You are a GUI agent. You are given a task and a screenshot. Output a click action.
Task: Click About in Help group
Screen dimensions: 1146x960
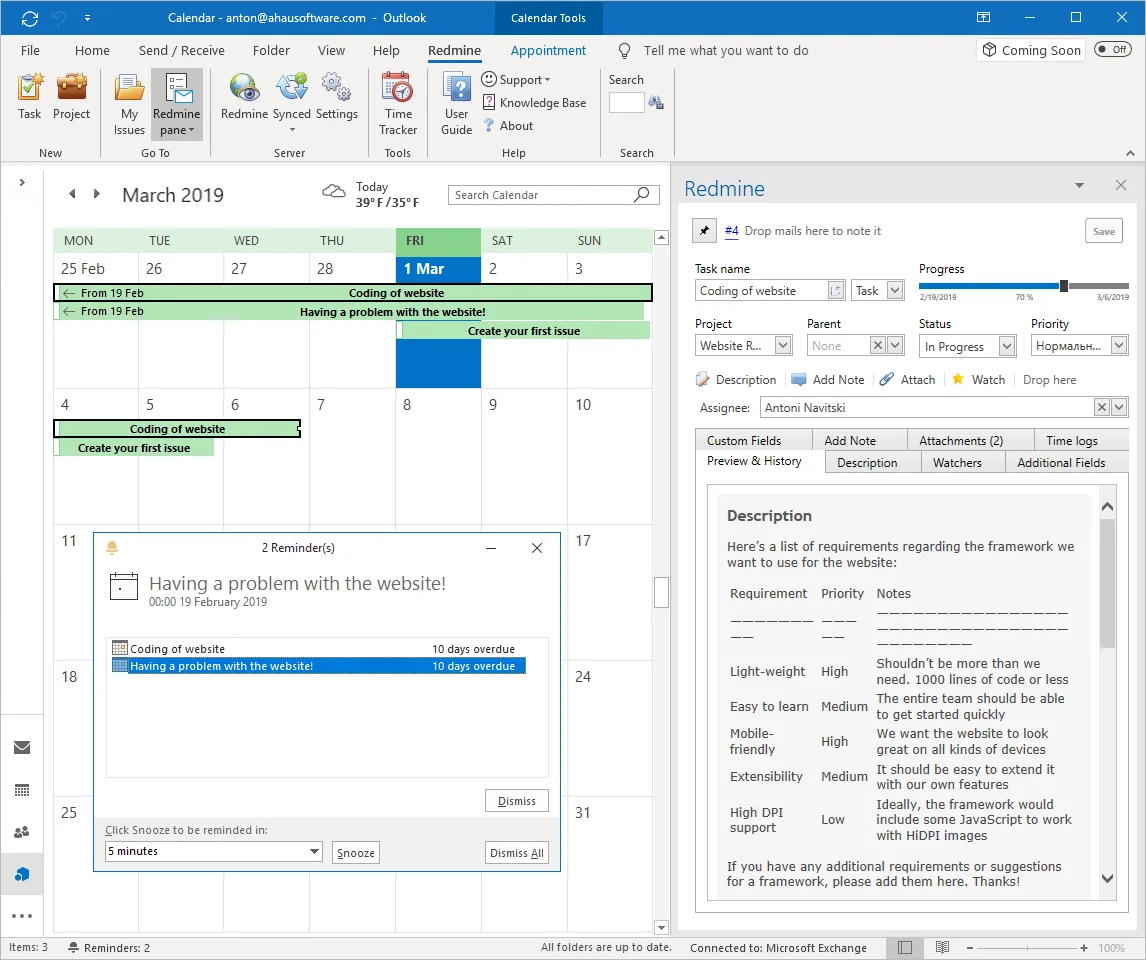[x=508, y=126]
